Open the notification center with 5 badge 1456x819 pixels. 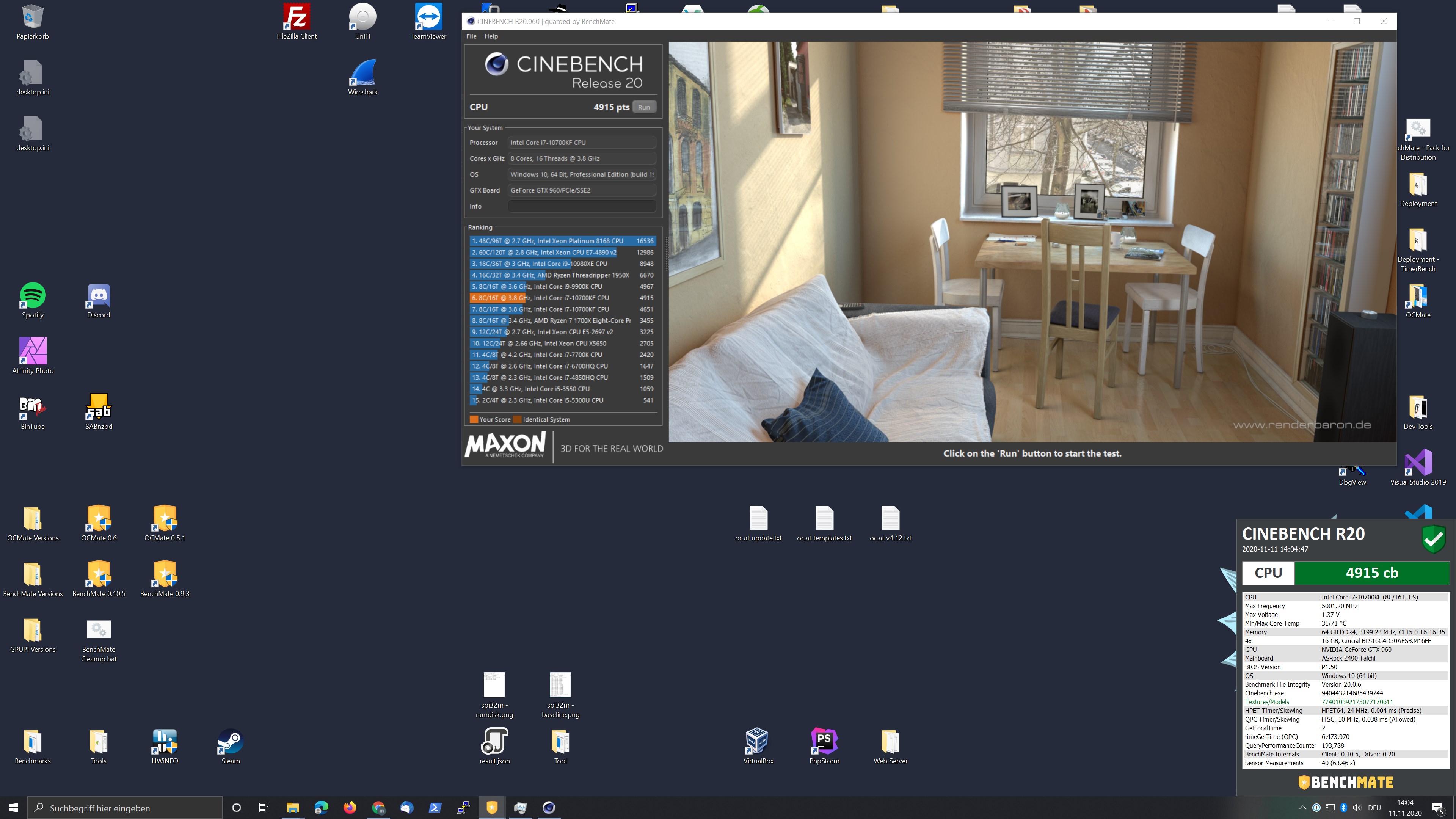1439,808
